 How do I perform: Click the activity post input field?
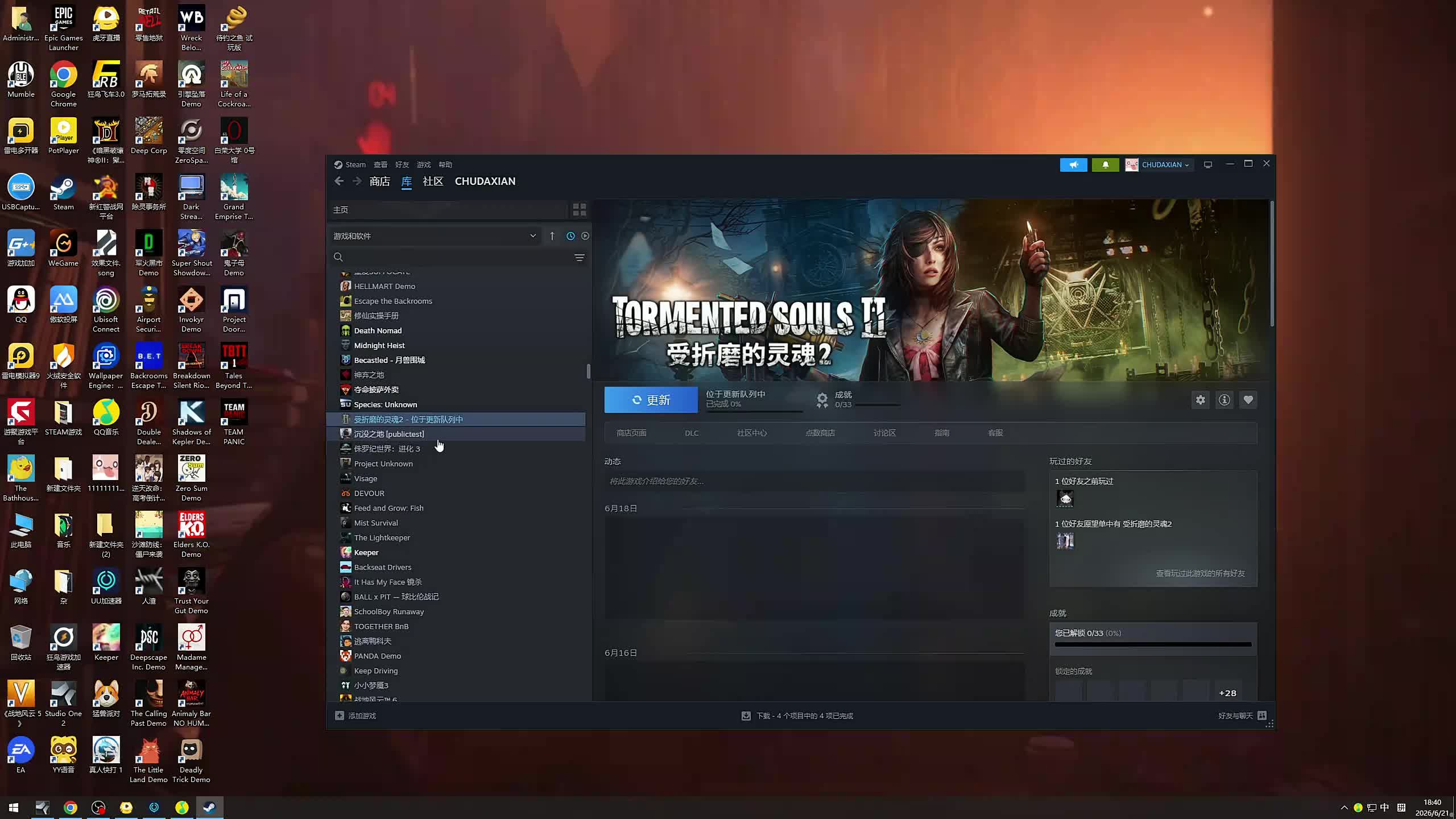pyautogui.click(x=814, y=481)
